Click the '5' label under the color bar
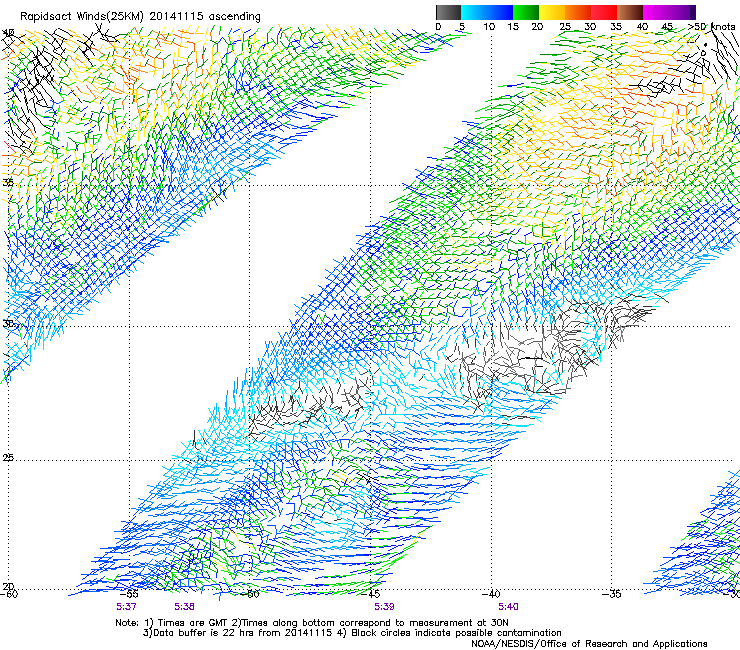The width and height of the screenshot is (740, 650). click(462, 26)
